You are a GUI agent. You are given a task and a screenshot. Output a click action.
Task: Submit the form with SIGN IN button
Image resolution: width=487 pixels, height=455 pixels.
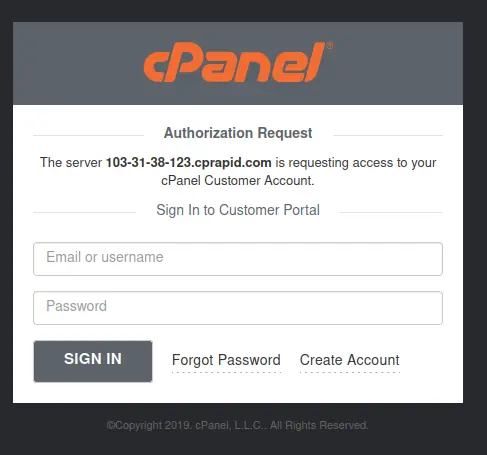[93, 361]
